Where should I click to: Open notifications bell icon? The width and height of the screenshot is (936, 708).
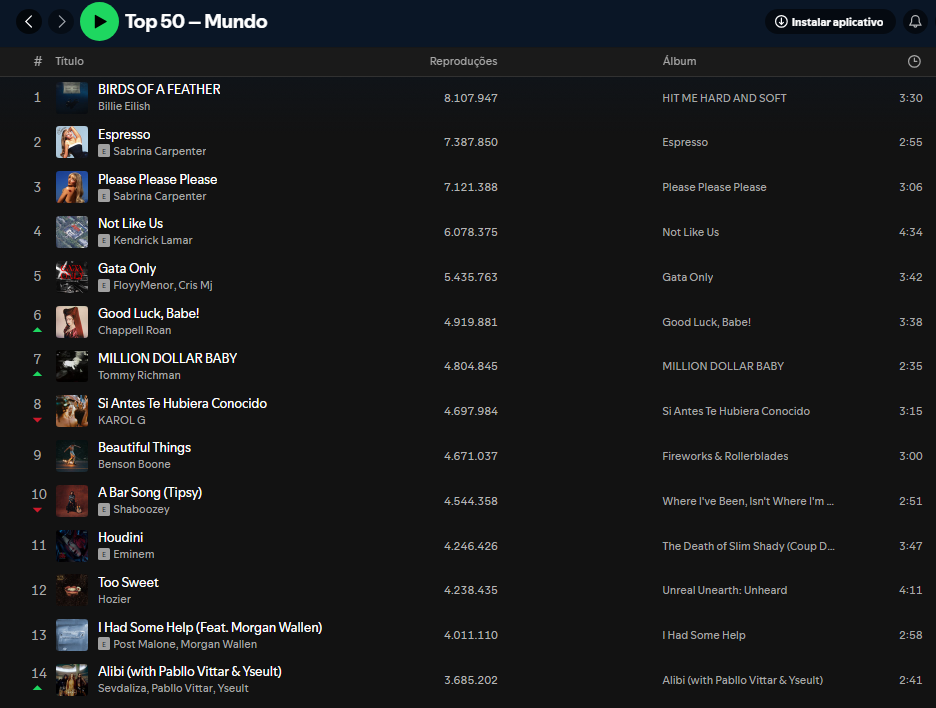point(914,21)
